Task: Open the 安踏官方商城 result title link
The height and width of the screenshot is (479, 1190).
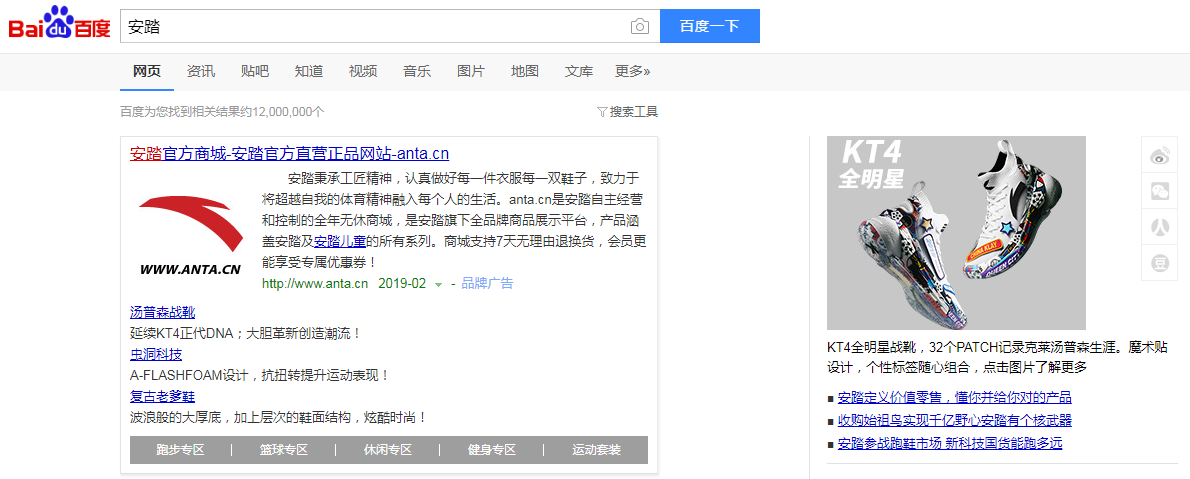Action: (x=289, y=154)
